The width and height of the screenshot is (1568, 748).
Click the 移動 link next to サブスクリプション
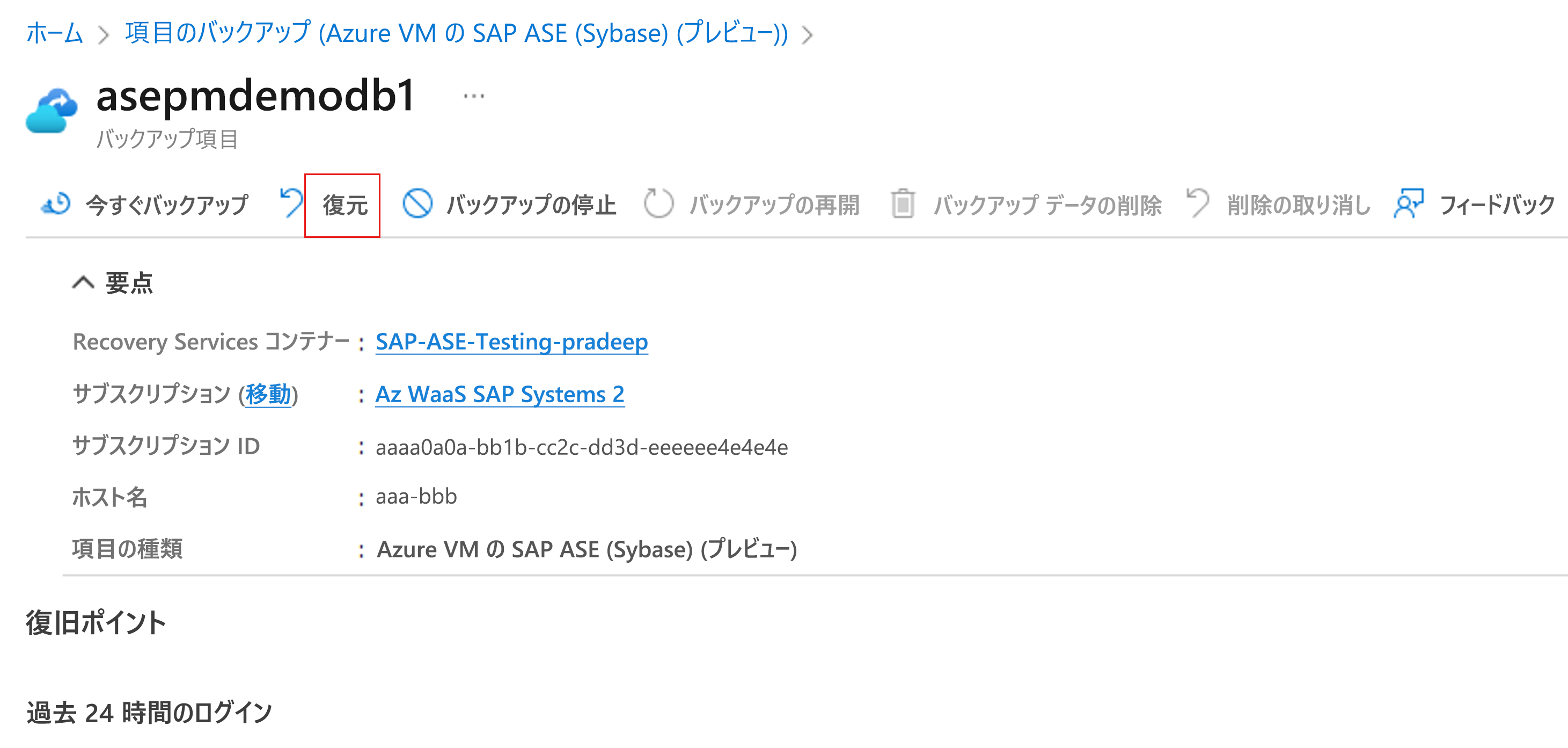pos(268,394)
